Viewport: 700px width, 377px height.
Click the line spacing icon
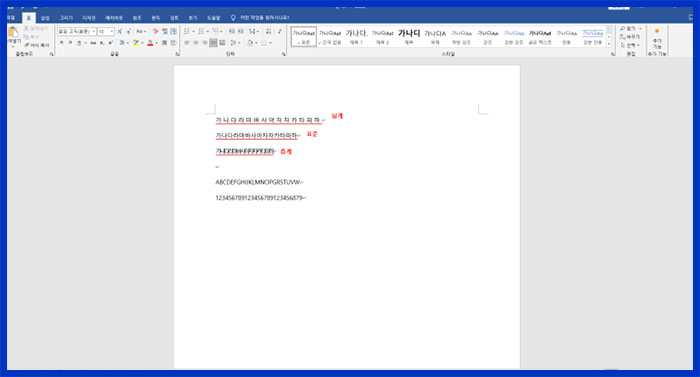point(233,42)
